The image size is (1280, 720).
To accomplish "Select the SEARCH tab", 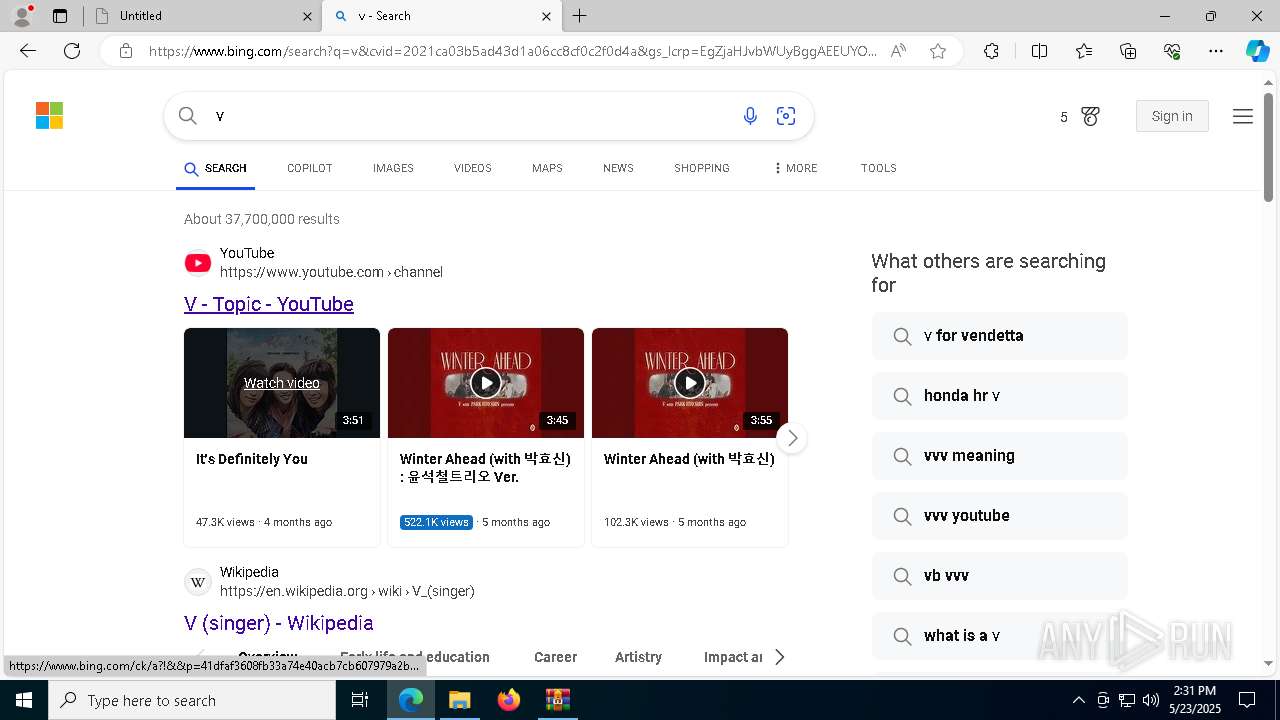I will 215,168.
